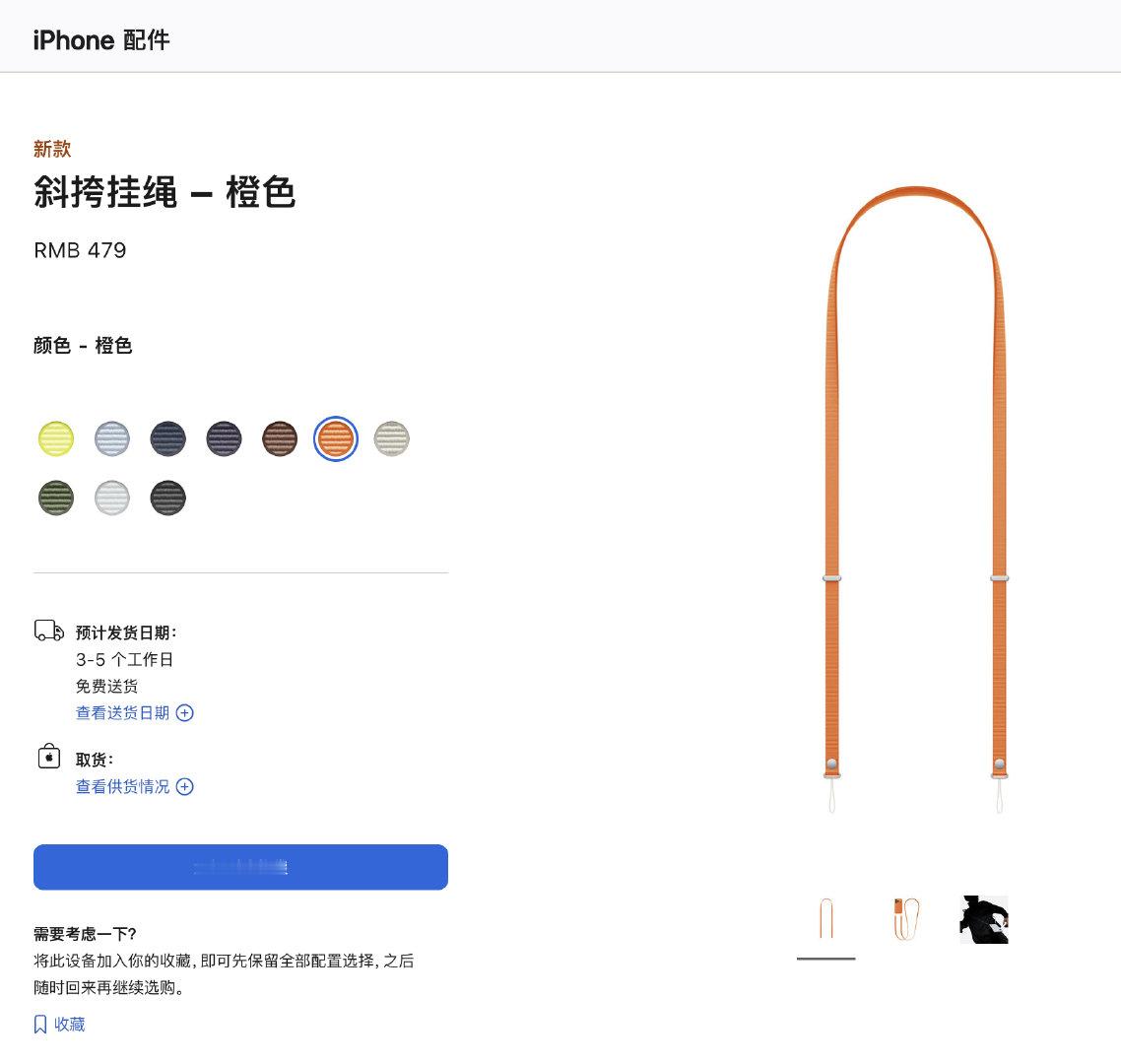Show first thumbnail of strap alone

825,919
